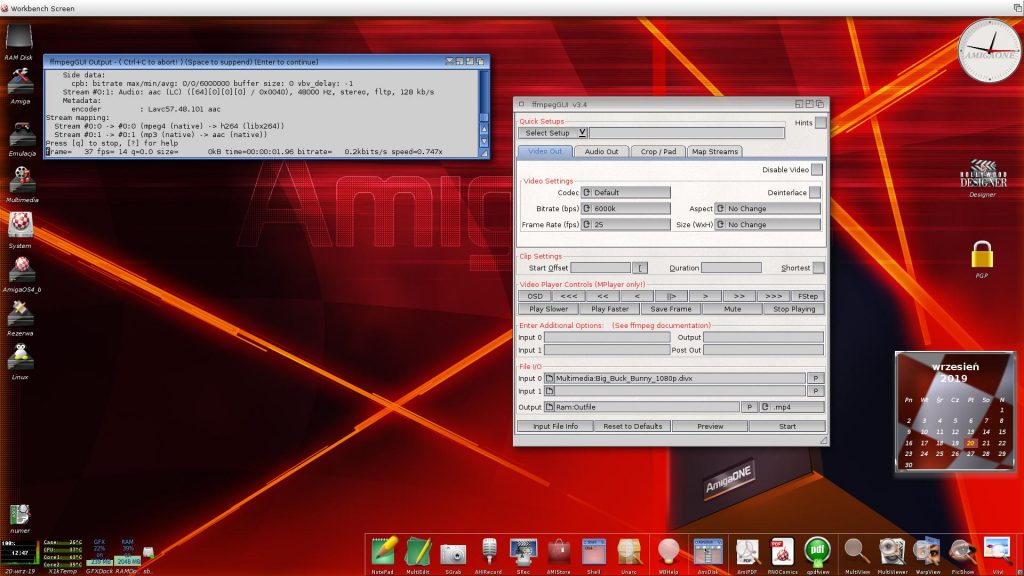Image resolution: width=1024 pixels, height=576 pixels.
Task: Open Multimedia drive desktop icon
Action: [x=22, y=180]
